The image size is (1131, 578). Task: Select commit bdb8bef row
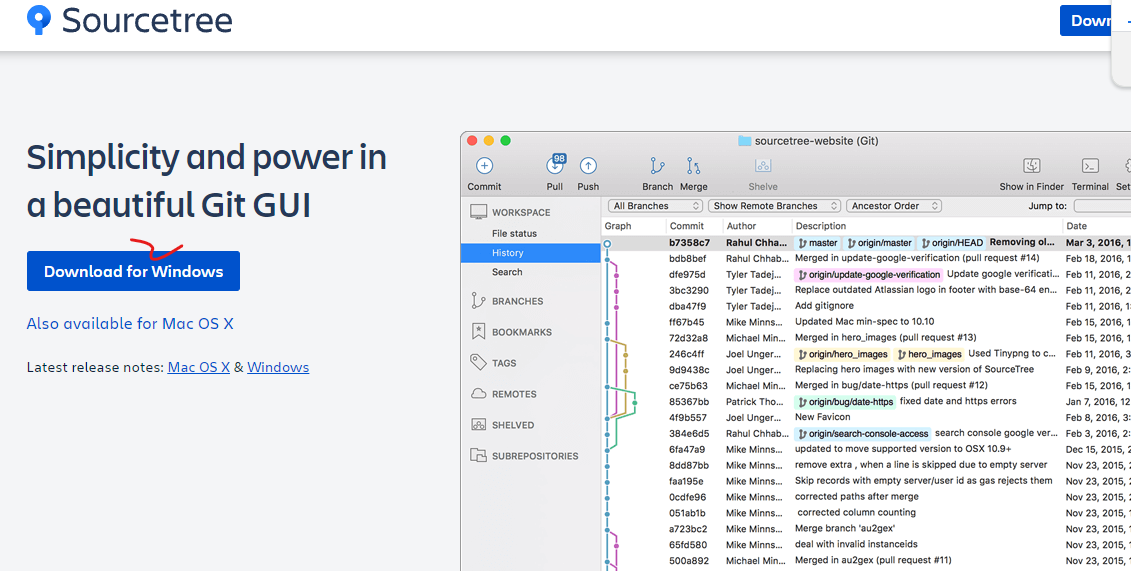(x=866, y=258)
